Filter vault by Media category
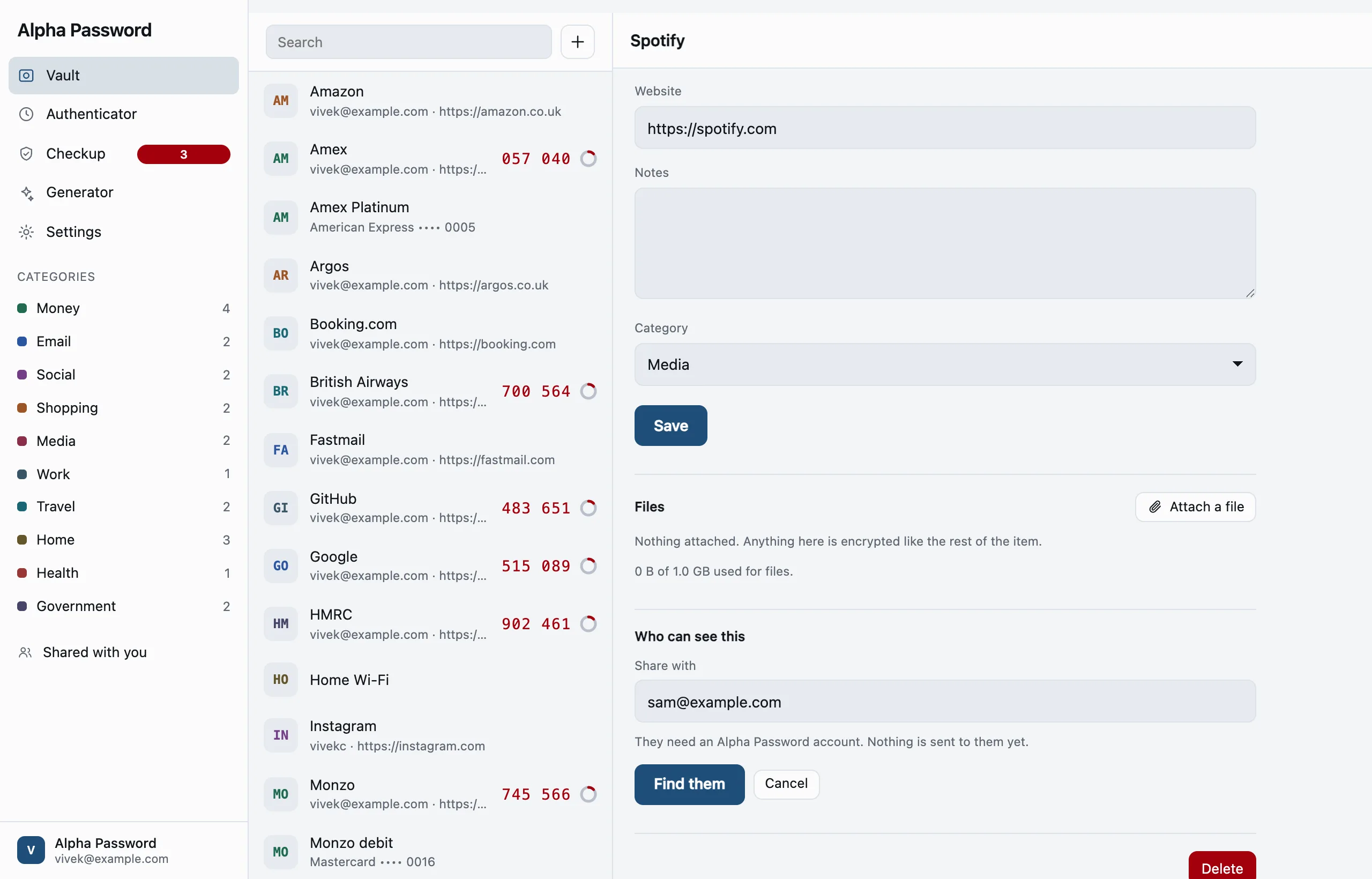The image size is (1372, 879). [x=123, y=441]
